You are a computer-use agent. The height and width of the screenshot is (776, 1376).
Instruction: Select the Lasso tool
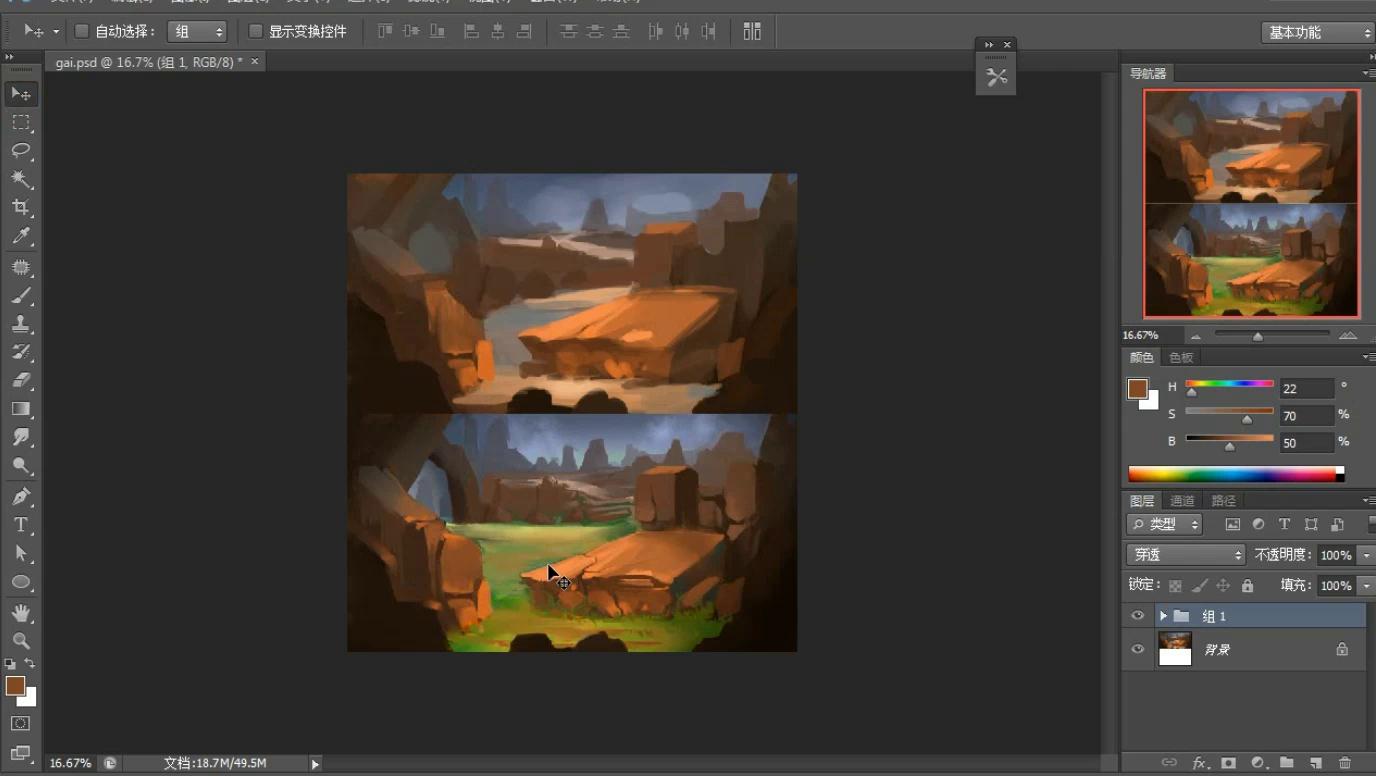(21, 150)
